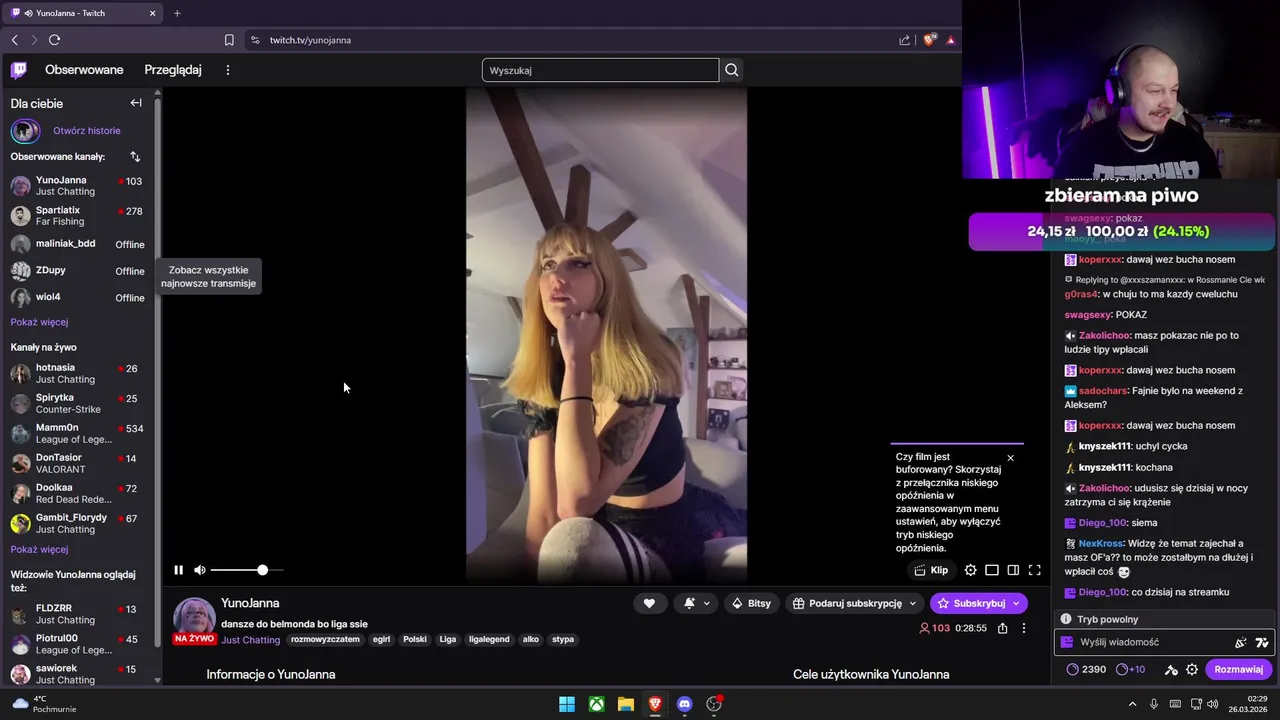Open maliniak_bdd offline channel

[78, 244]
